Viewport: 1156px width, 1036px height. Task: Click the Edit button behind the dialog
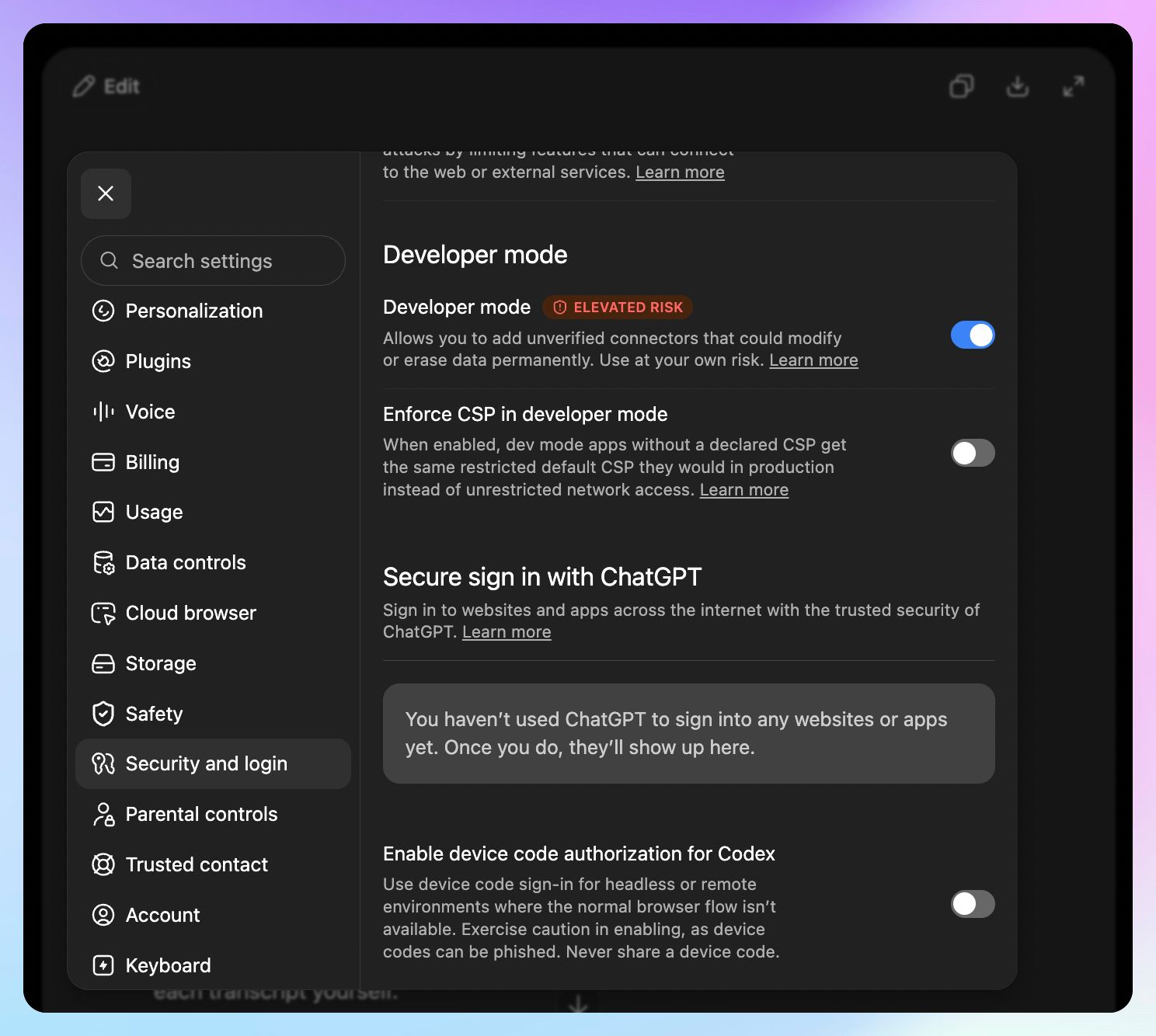point(106,86)
